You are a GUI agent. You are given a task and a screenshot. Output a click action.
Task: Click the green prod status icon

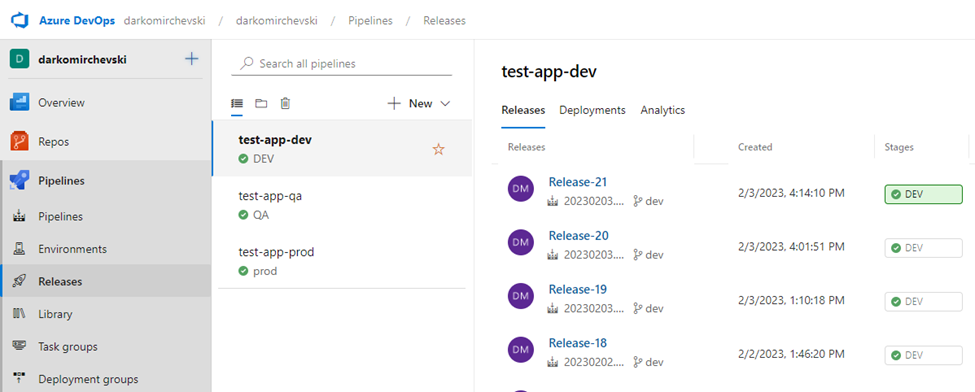tap(243, 271)
